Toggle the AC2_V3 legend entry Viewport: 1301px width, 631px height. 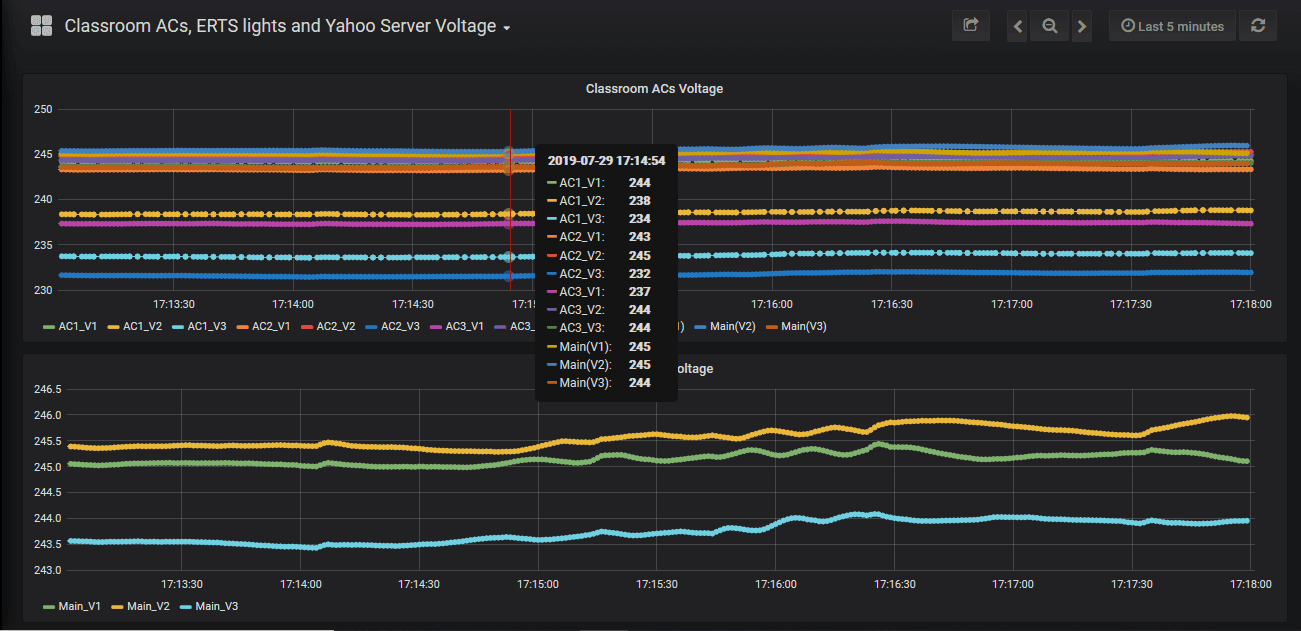coord(400,326)
